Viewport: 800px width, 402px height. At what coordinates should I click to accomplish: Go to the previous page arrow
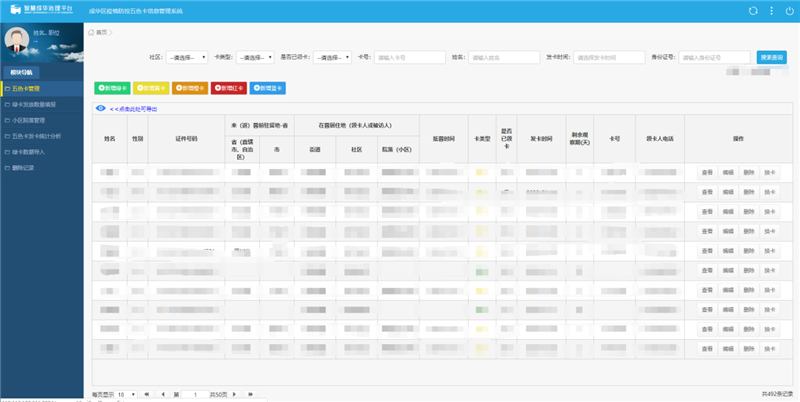tap(162, 395)
